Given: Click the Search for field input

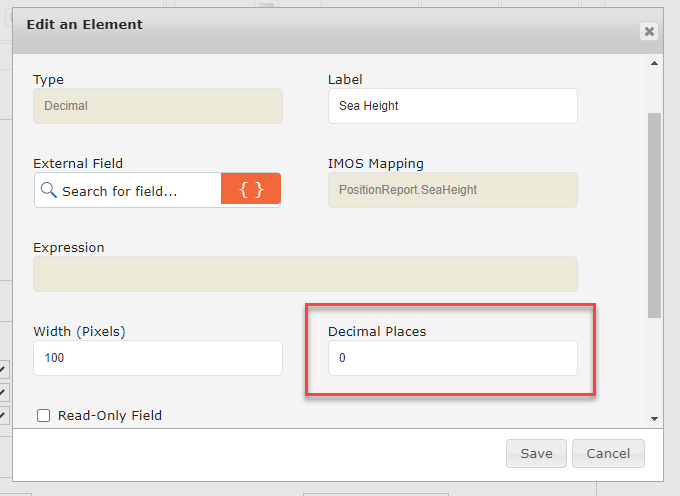Looking at the screenshot, I should [138, 190].
